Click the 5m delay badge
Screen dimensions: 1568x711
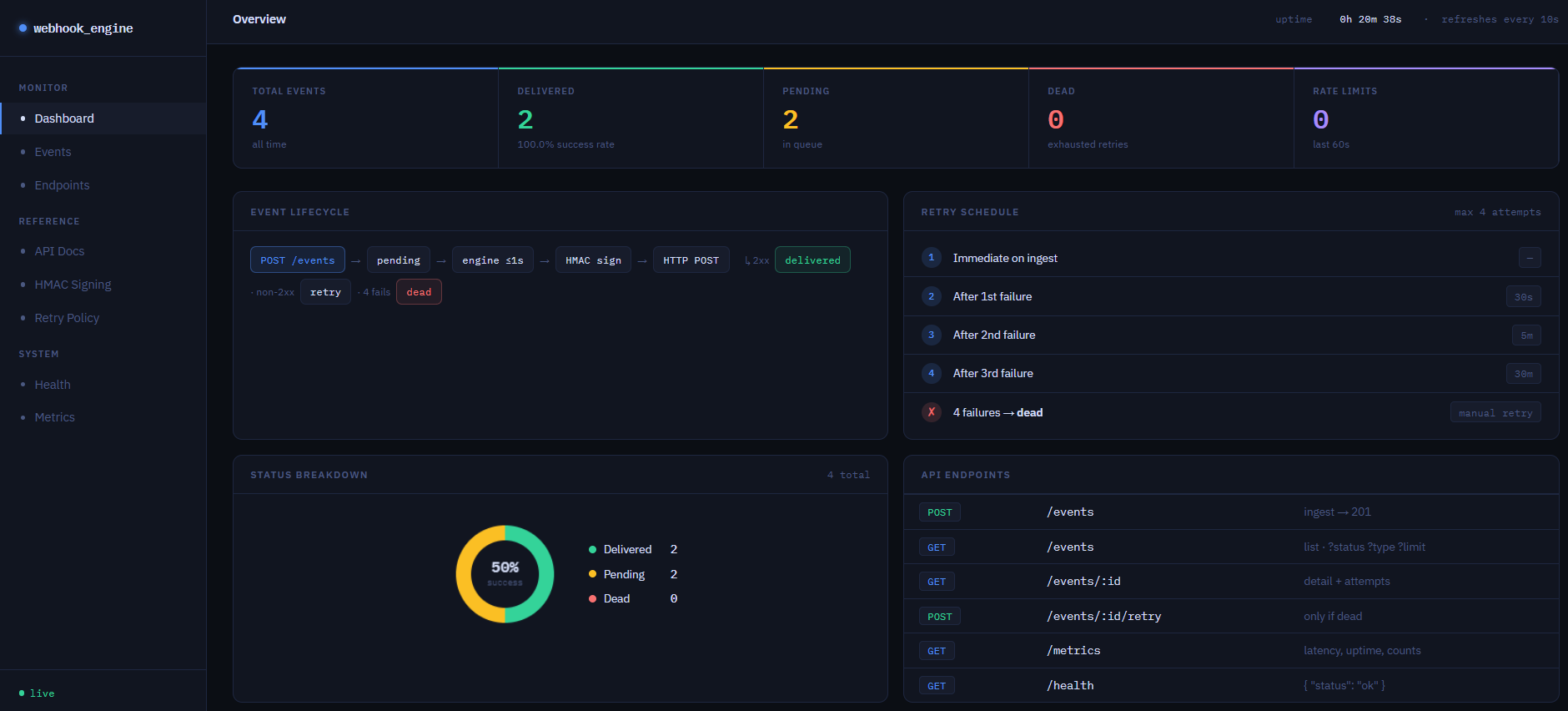point(1526,335)
